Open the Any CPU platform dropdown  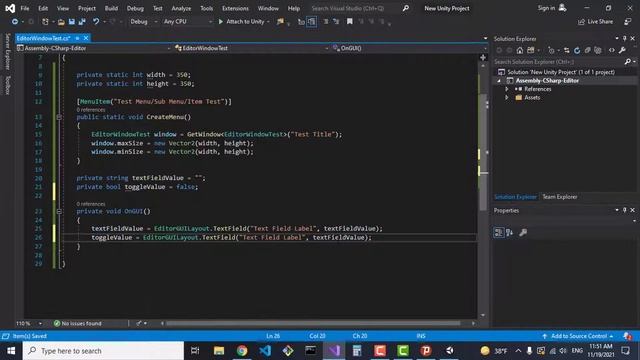tap(187, 22)
